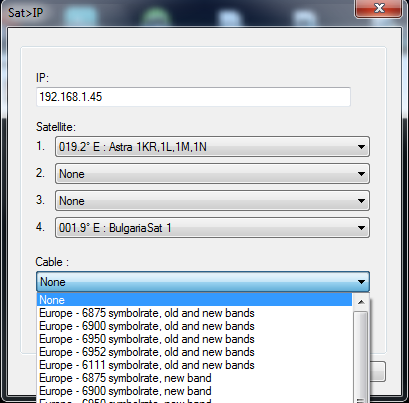Open satellite 3 dropdown set to None
The height and width of the screenshot is (403, 409).
212,200
